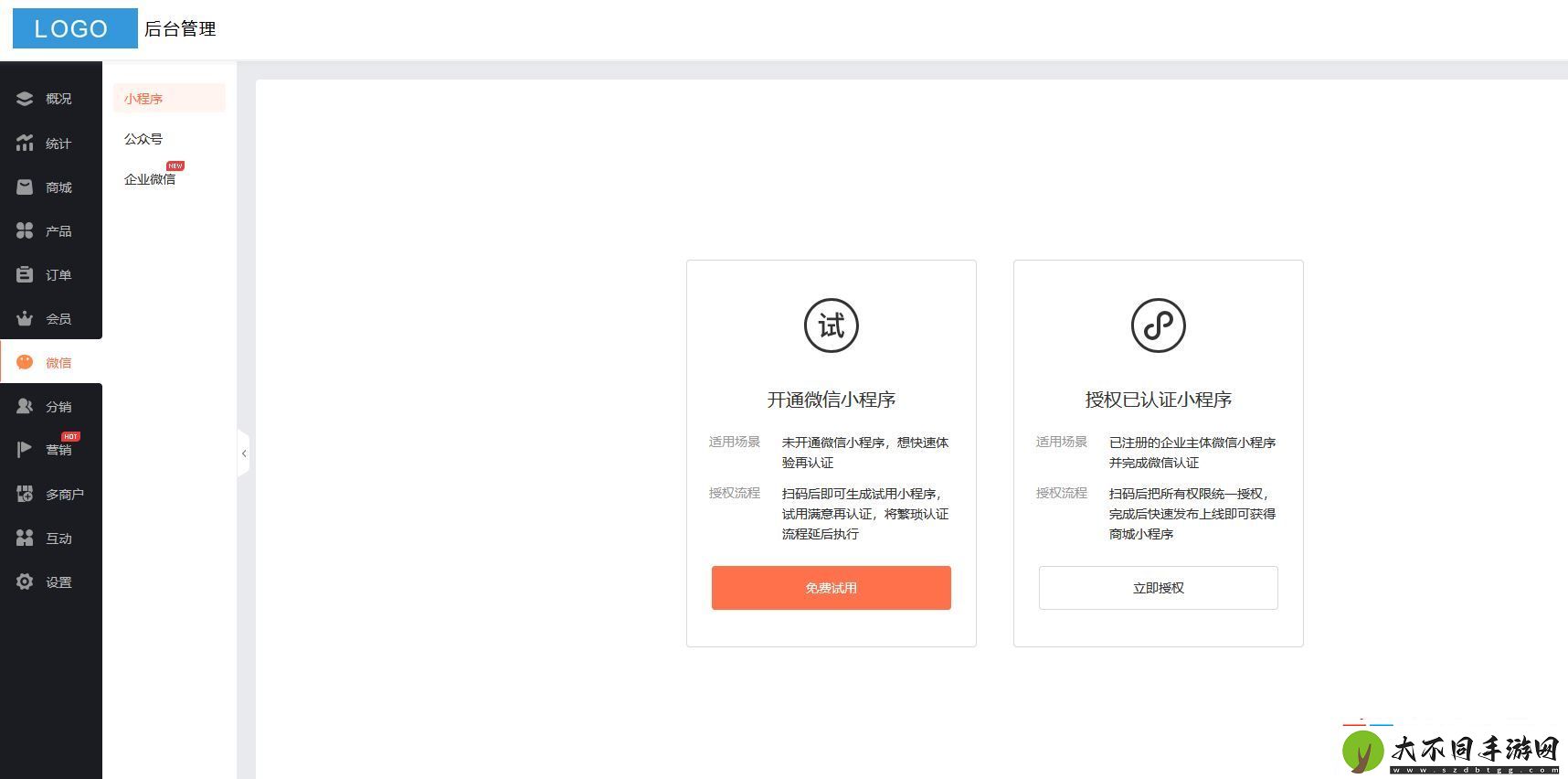1568x779 pixels.
Task: Click text starting 扫码后即可生成试用小程序
Action: pos(865,514)
